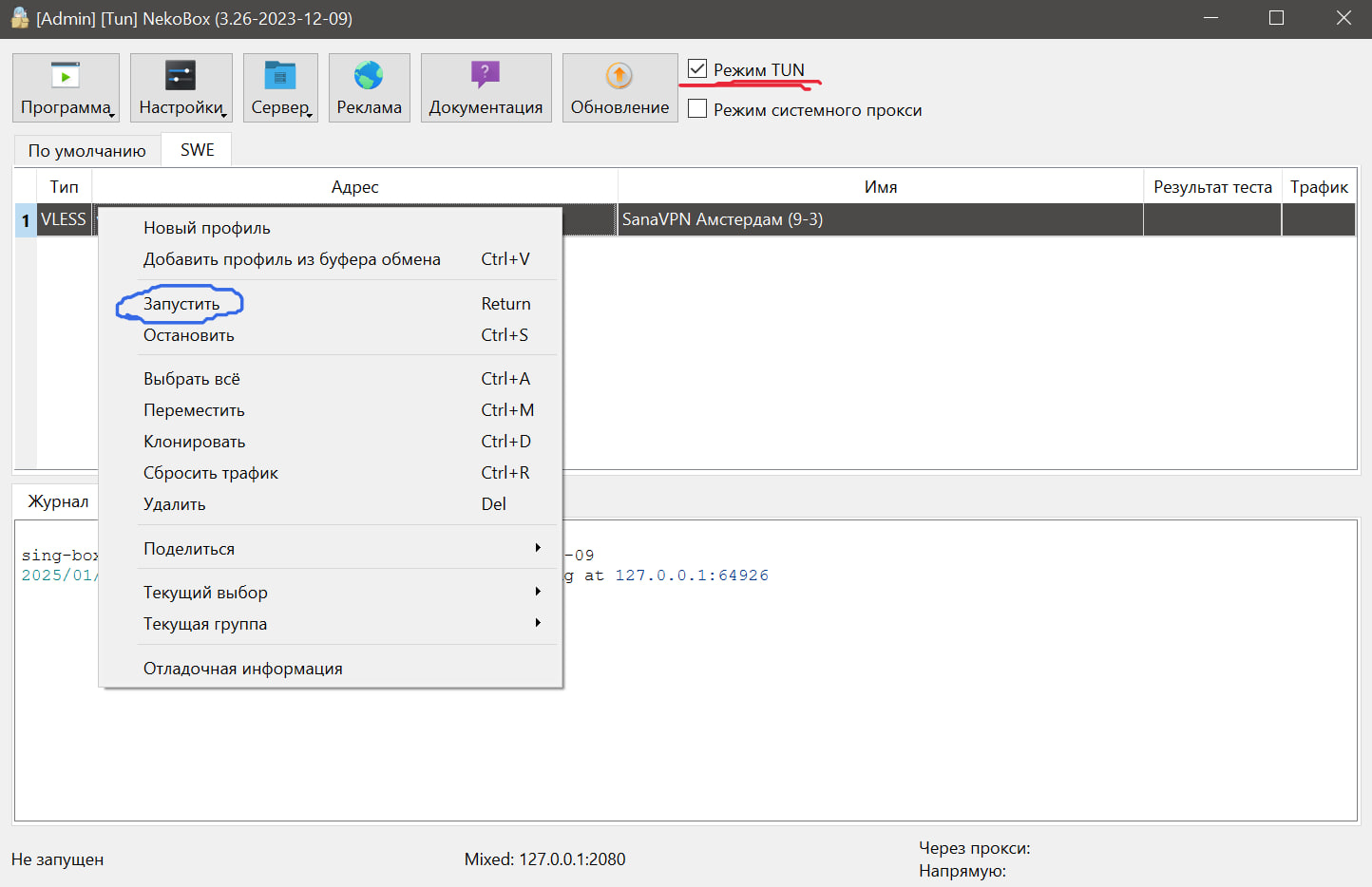Image resolution: width=1372 pixels, height=887 pixels.
Task: Select the SanaVPN Амстердам (9-3) cell
Action: pos(881,219)
